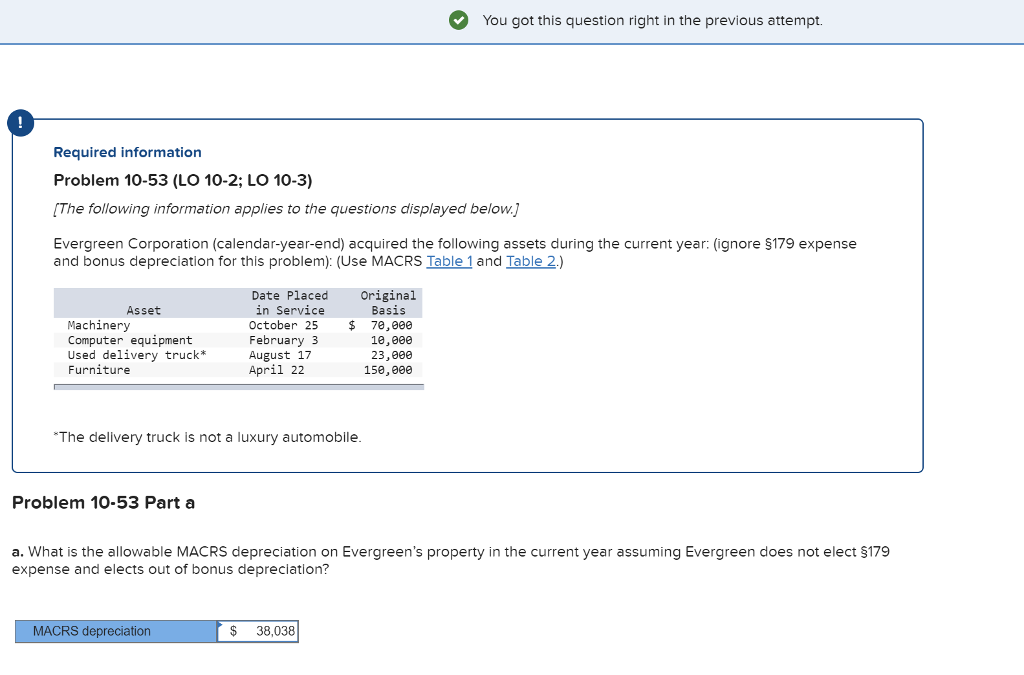The image size is (1024, 675).
Task: Click the October 25 date cell
Action: (283, 325)
